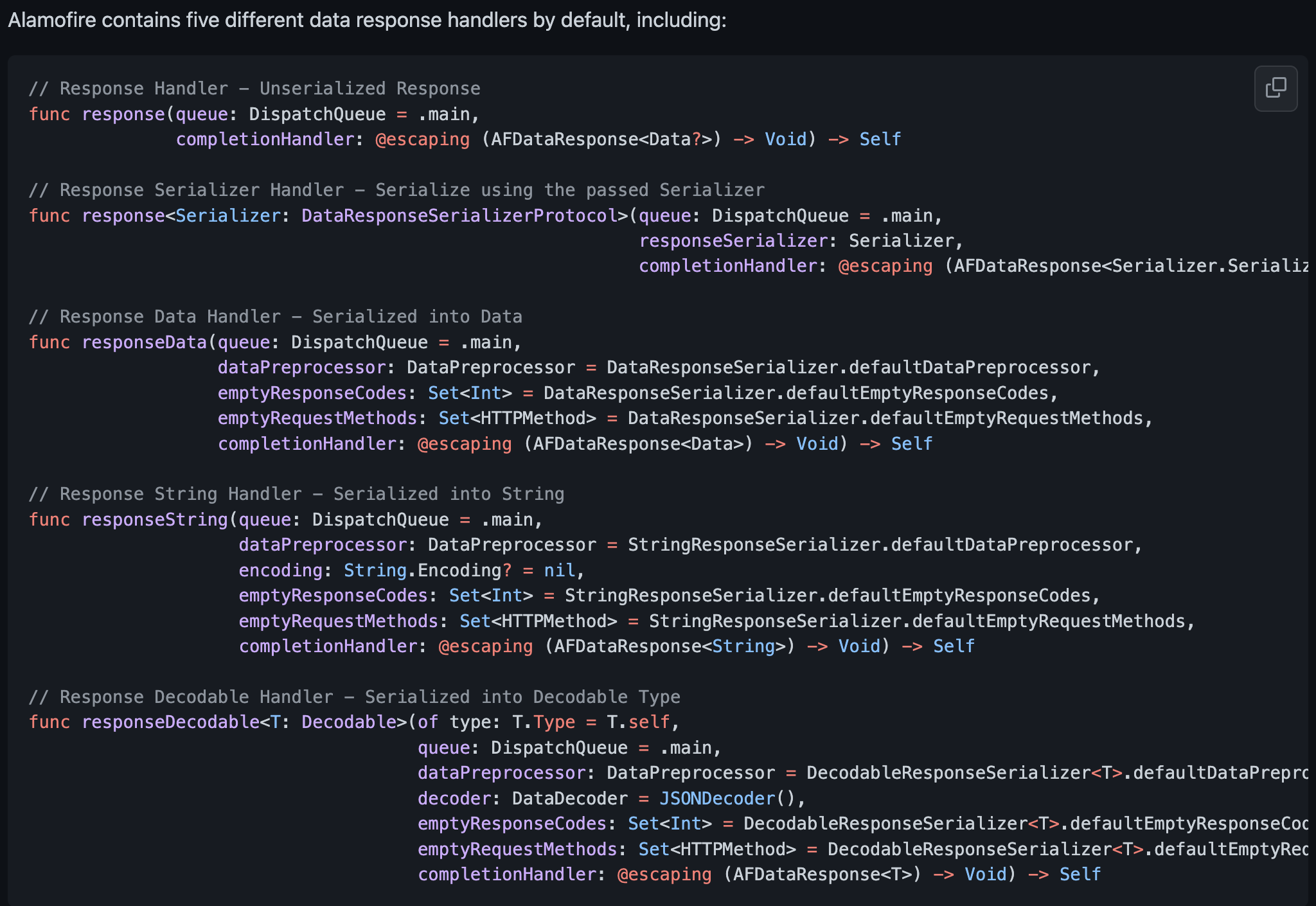This screenshot has height=906, width=1316.
Task: Click the 'Serialized into String' comment
Action: coord(448,494)
